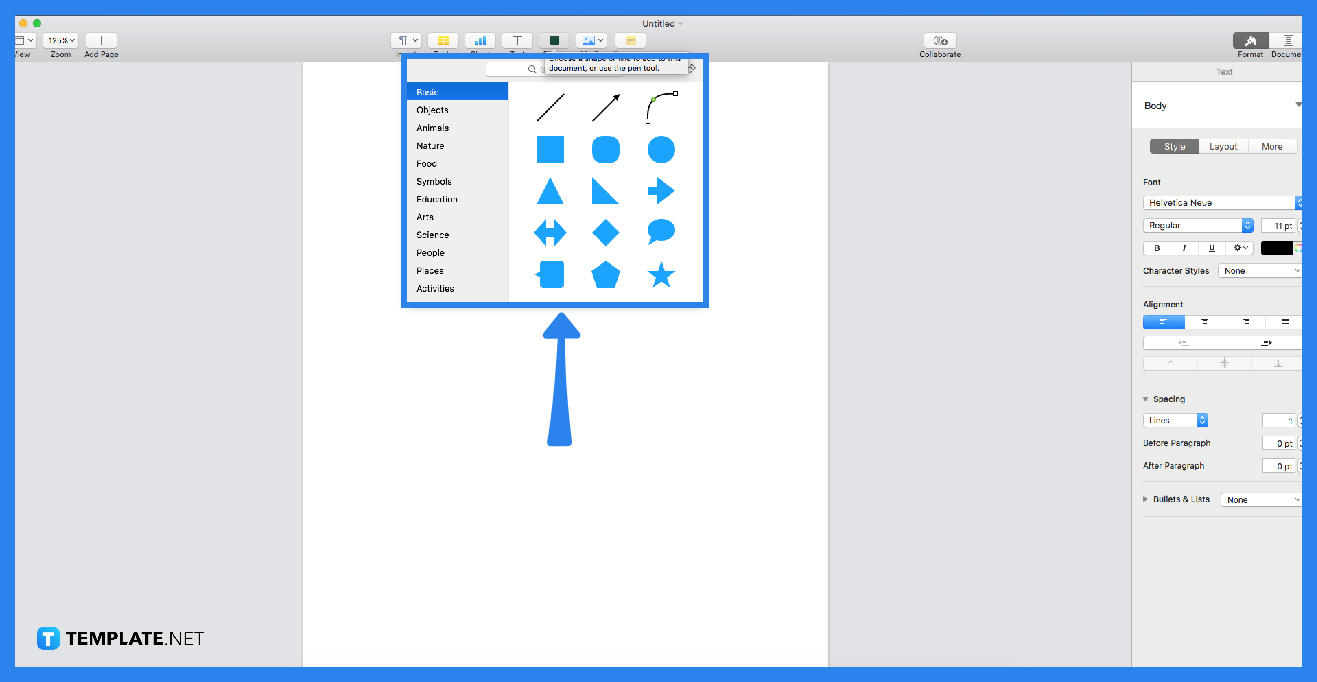Choose the speech bubble shape
Screen dimensions: 1317x682
click(x=661, y=232)
